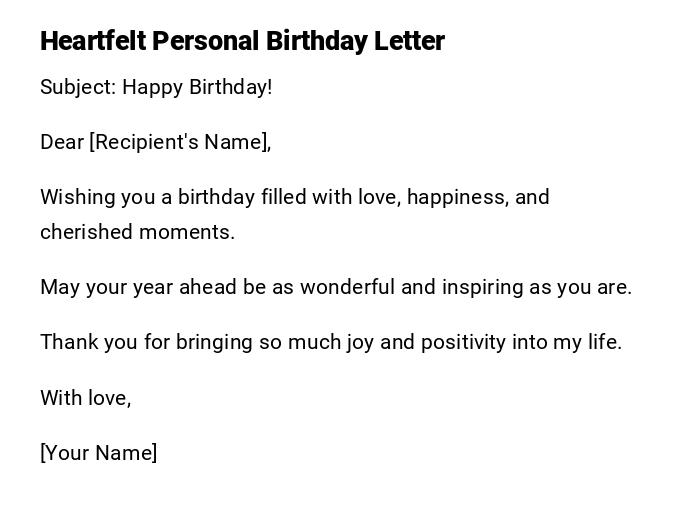Click "Happy" in the subject line
This screenshot has height=515, width=700.
[151, 87]
